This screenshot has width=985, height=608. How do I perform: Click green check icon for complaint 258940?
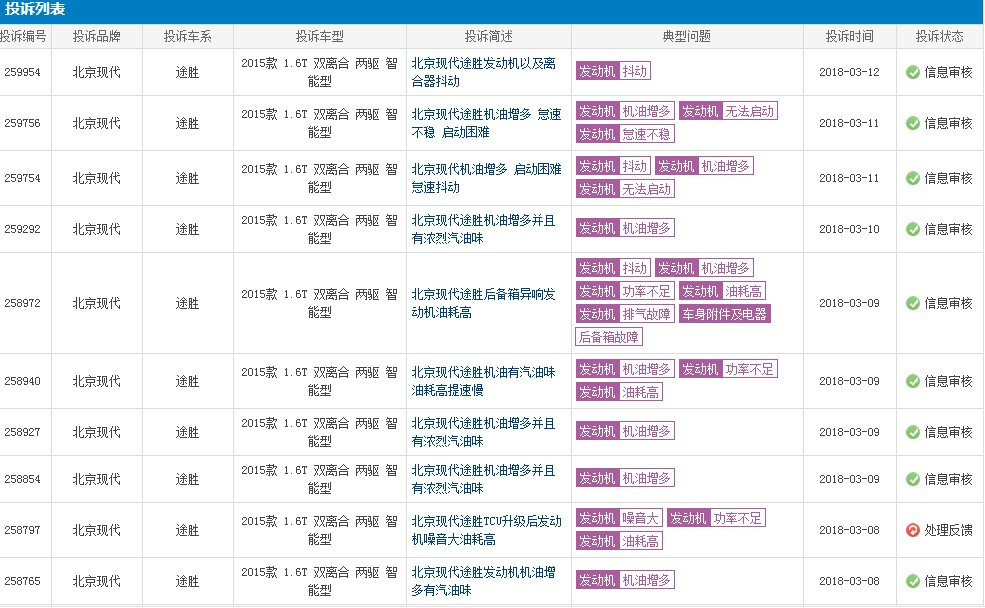(x=913, y=381)
